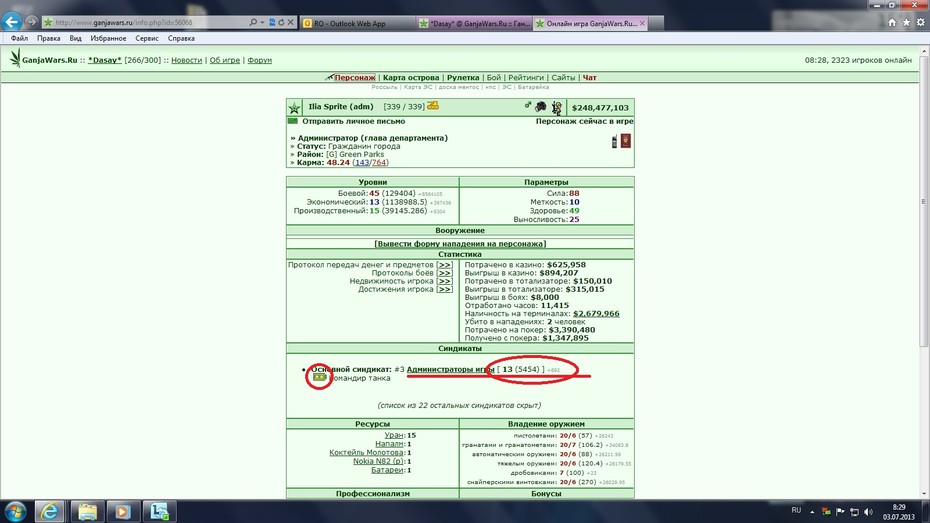Click the Россыпь sub-link
The image size is (930, 523).
384,87
